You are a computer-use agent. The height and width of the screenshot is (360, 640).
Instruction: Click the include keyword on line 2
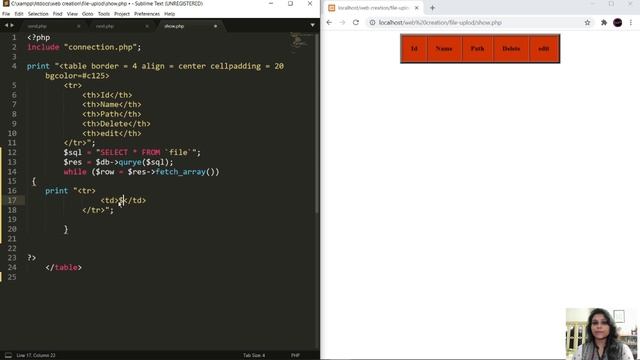coord(43,47)
